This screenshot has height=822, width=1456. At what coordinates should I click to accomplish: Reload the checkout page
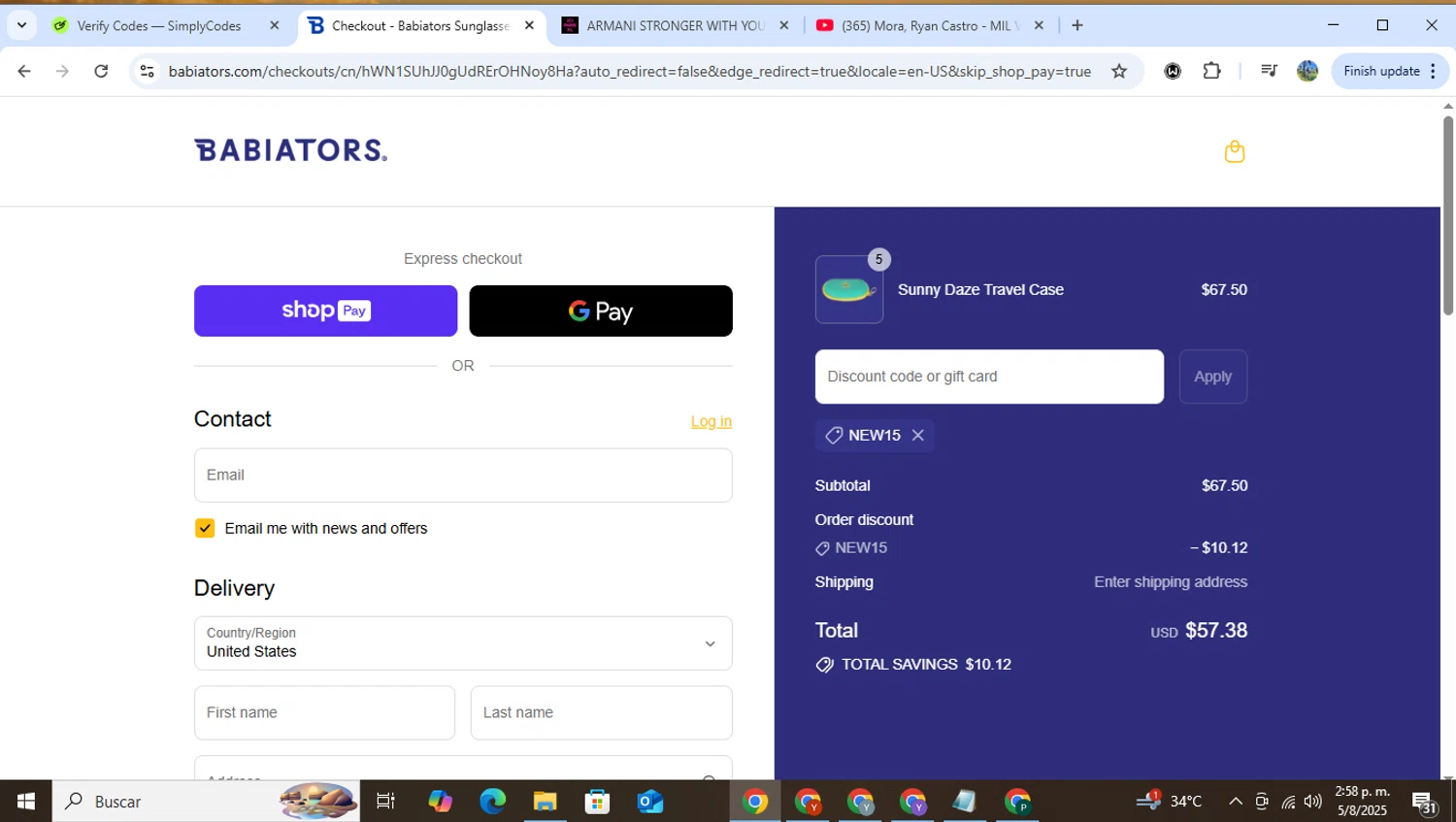click(101, 71)
